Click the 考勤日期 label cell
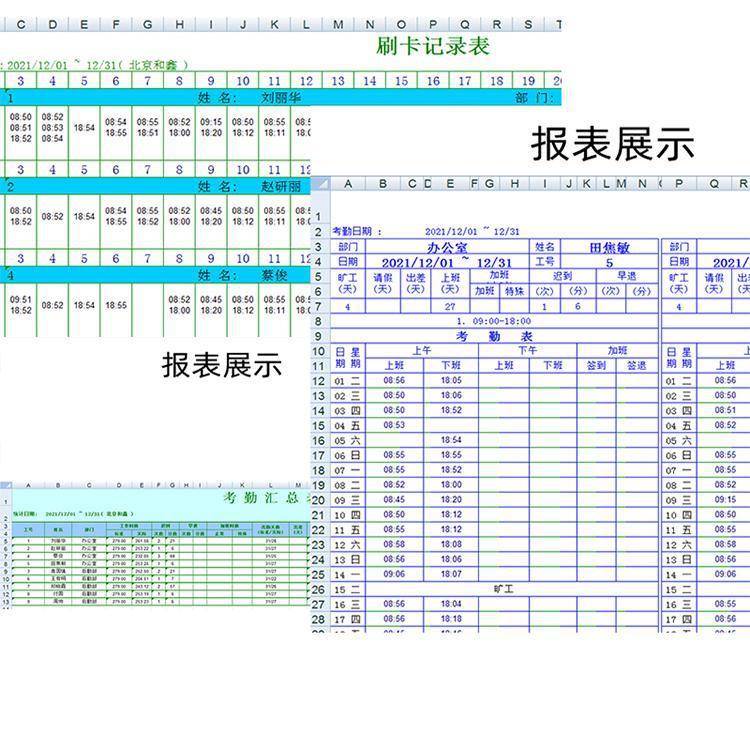 (x=357, y=232)
